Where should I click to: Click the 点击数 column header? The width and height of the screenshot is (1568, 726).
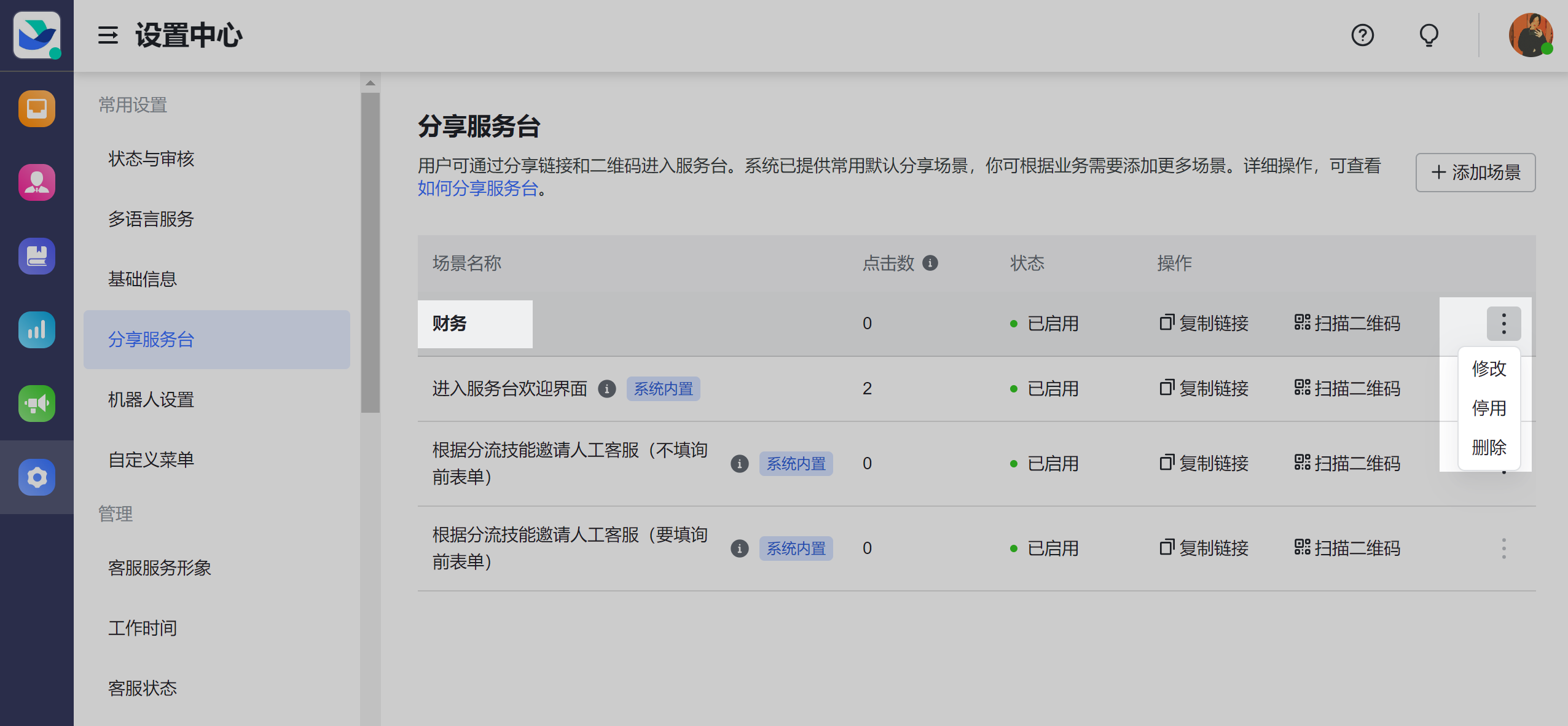[888, 263]
